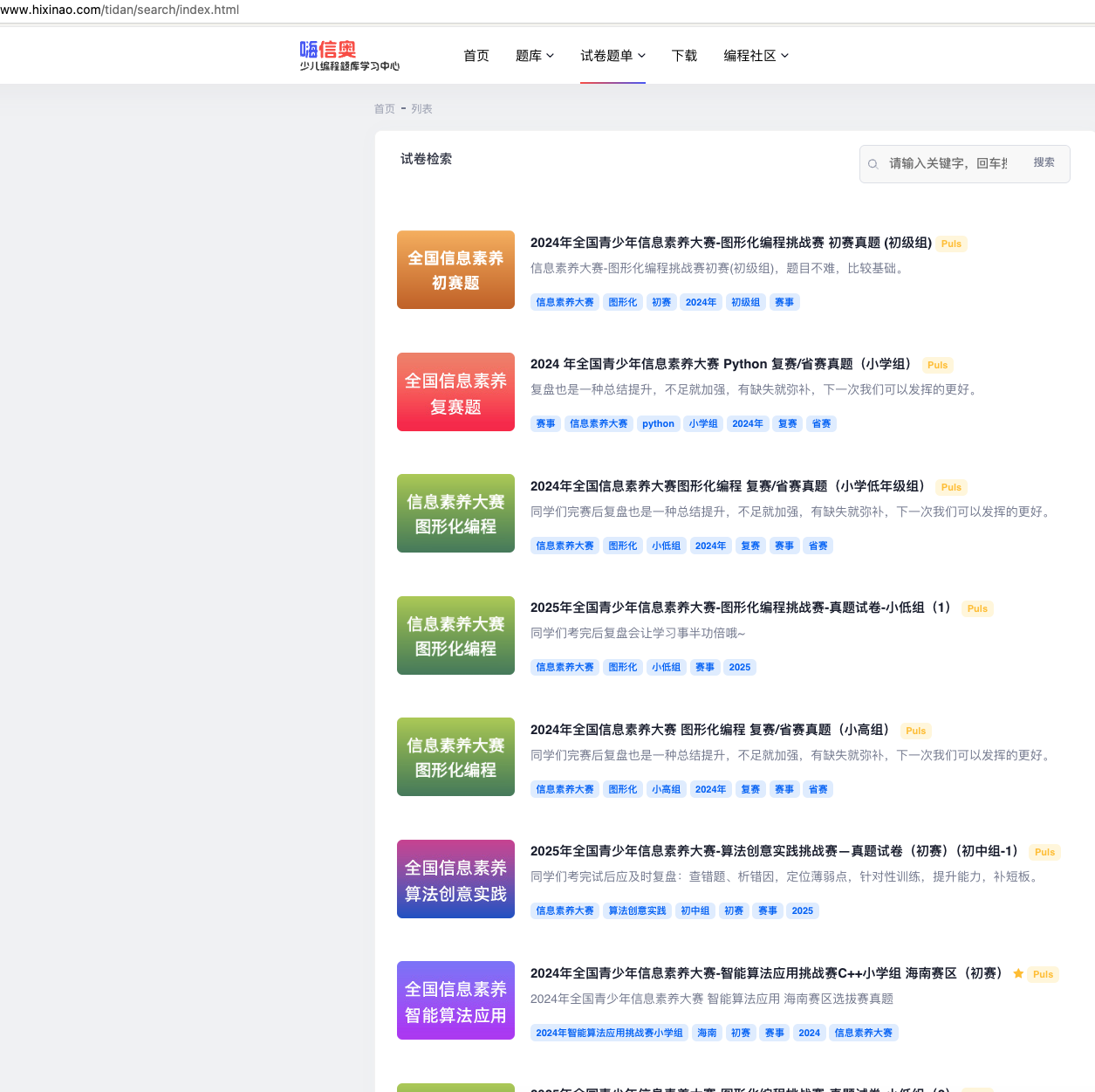Screen dimensions: 1095x1092
Task: Open the violet 全国信息素养 智能算法应用 thumbnail
Action: (455, 1000)
